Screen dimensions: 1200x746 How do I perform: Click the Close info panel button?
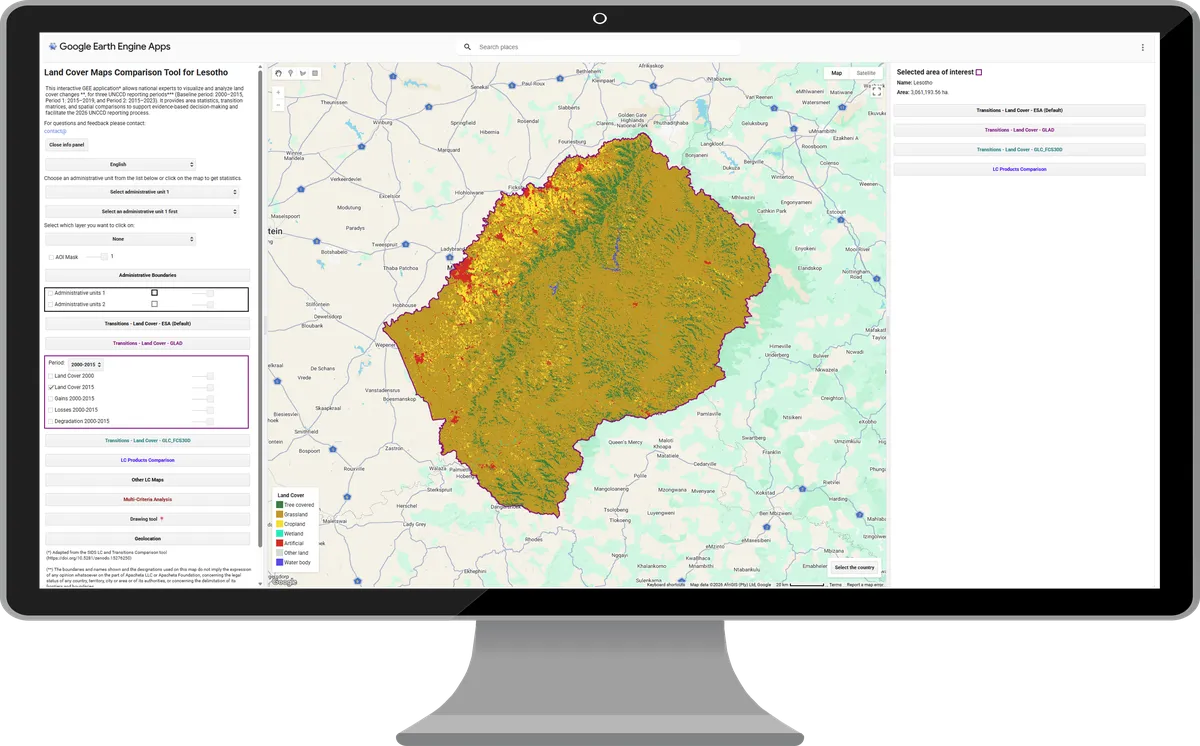click(67, 145)
